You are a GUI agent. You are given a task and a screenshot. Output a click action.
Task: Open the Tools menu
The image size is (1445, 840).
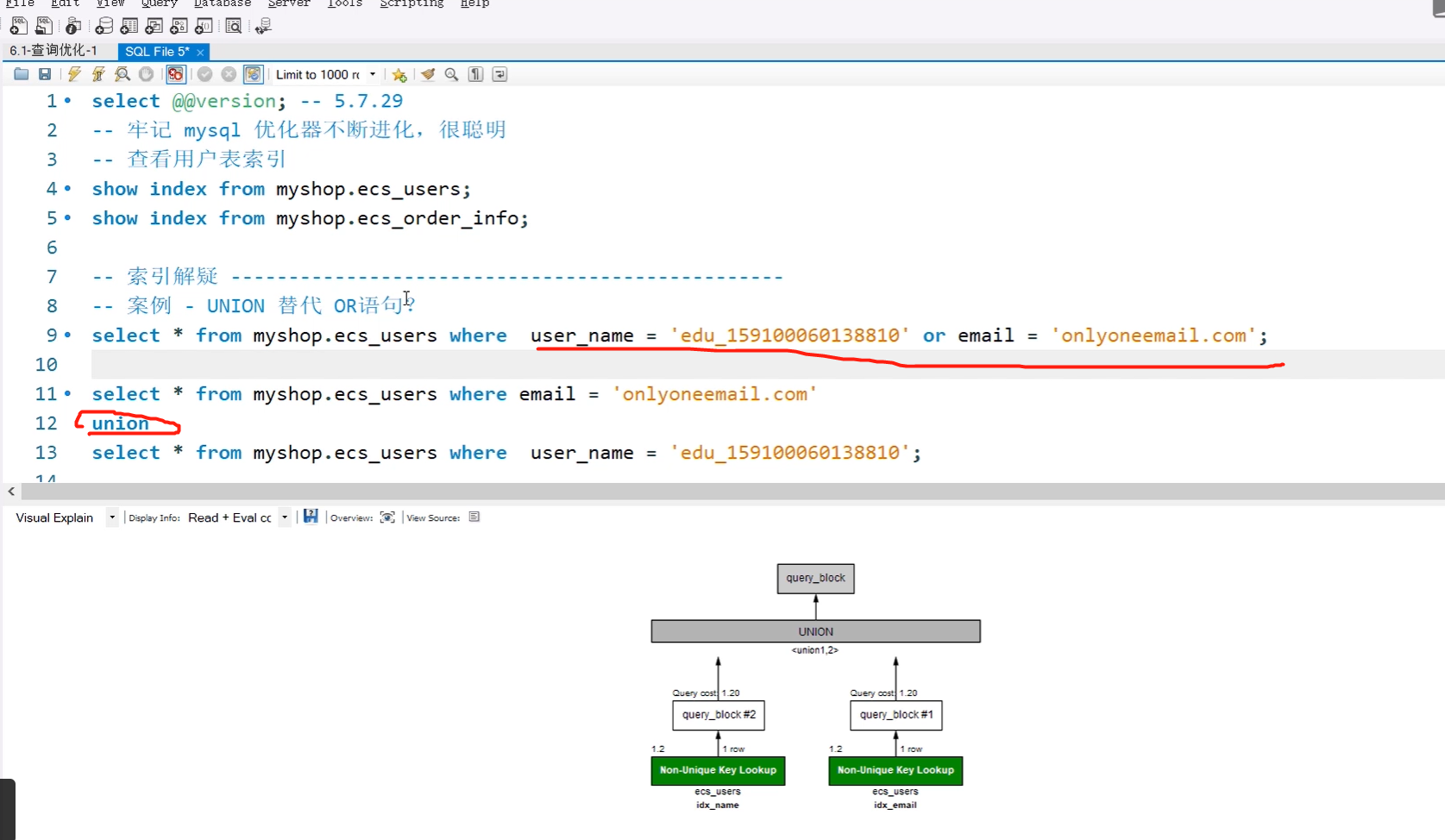click(345, 3)
